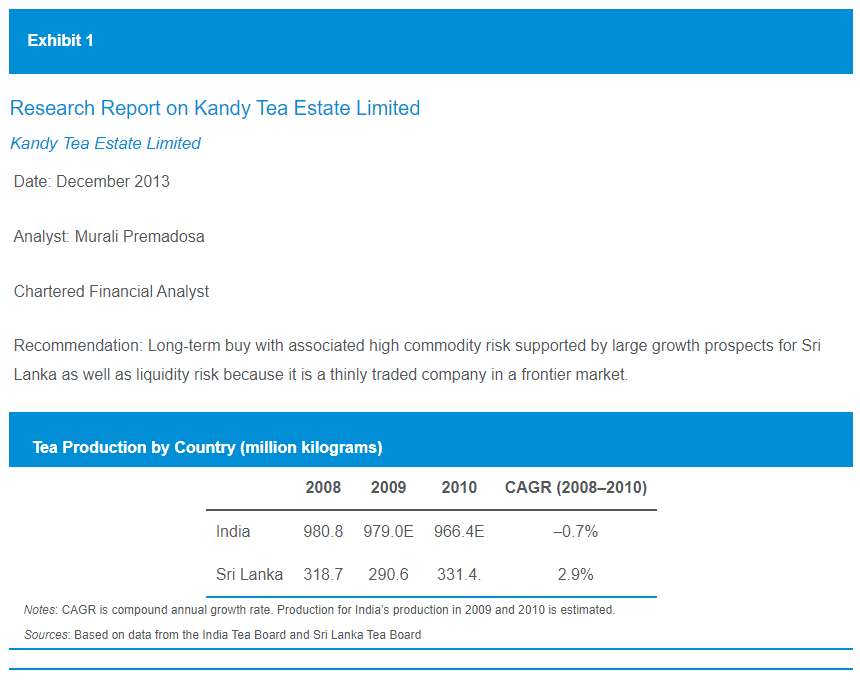Click the CAGR (2008–2010) column header
The width and height of the screenshot is (860, 681).
pos(576,487)
